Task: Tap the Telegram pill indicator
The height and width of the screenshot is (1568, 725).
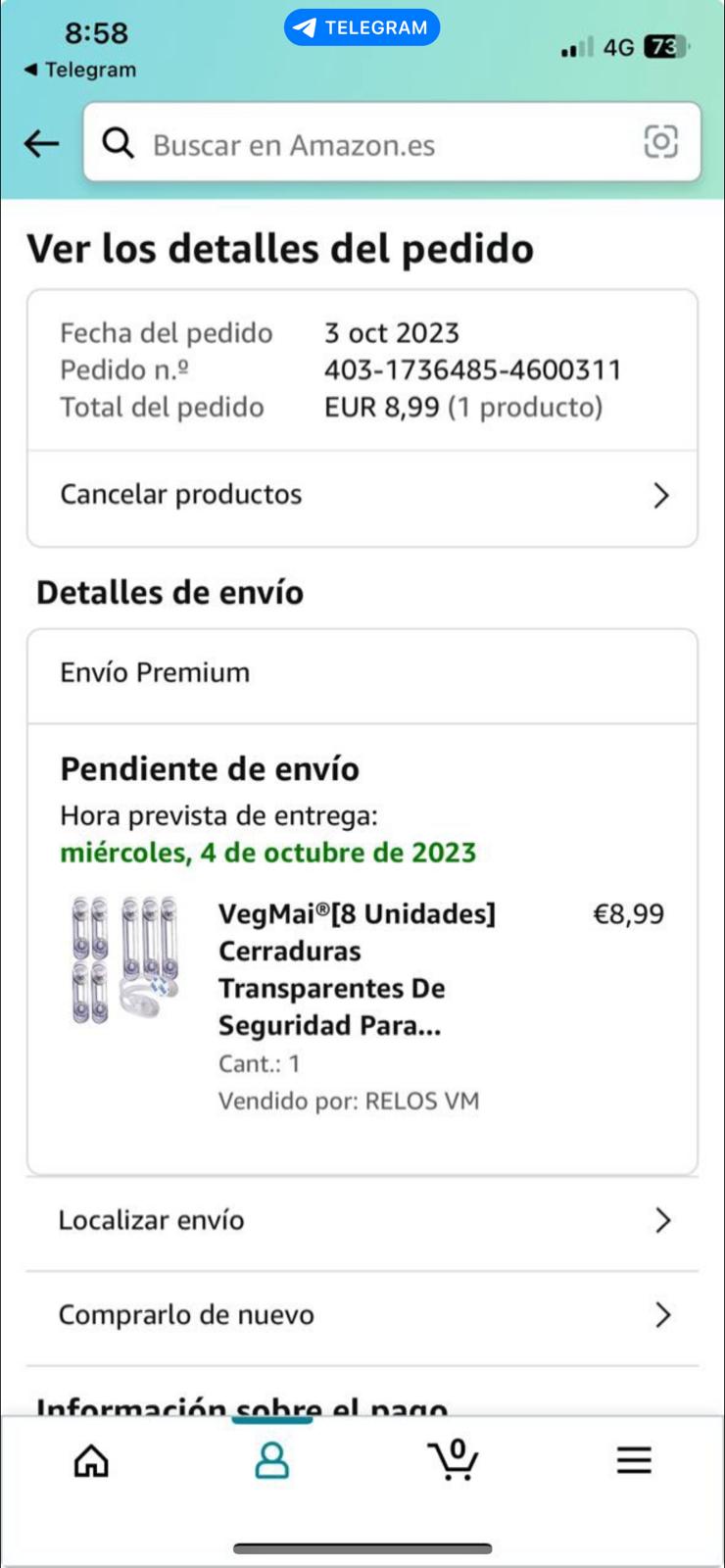Action: click(362, 27)
